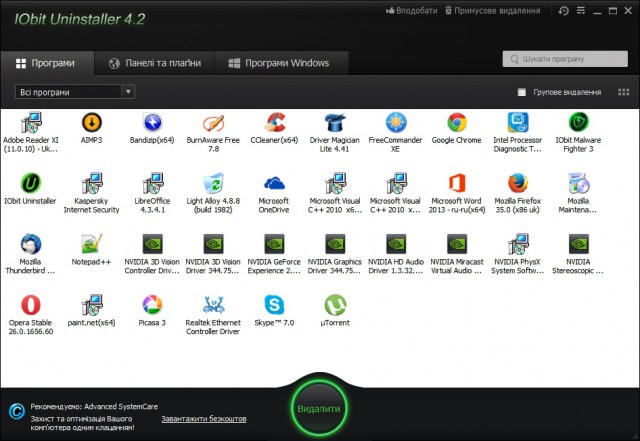
Task: Select Microsoft Word 2013 icon
Action: [457, 183]
